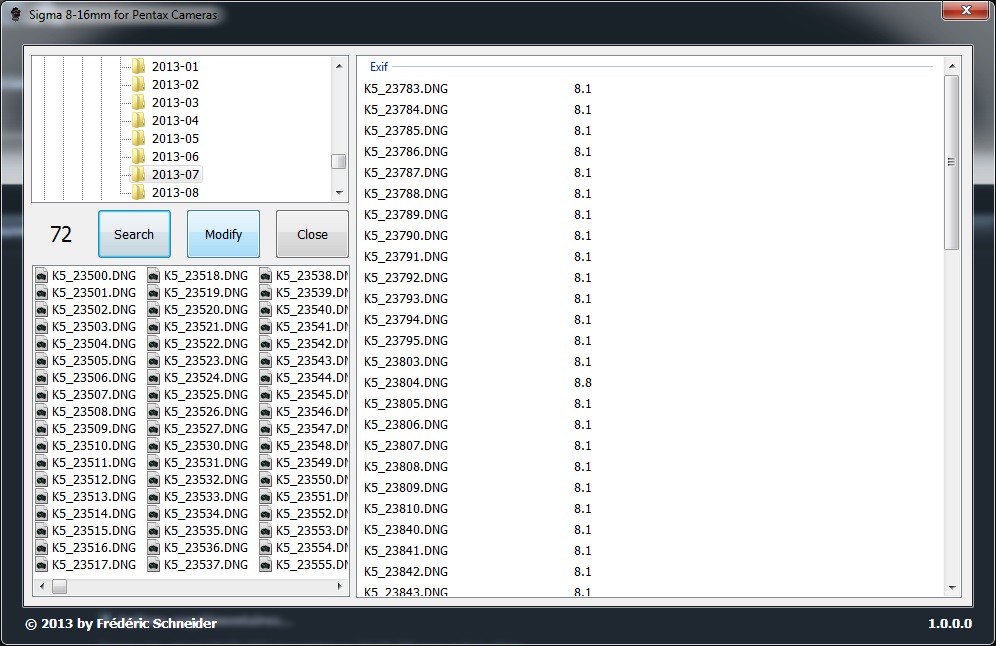Click the app icon in the title bar

point(15,14)
